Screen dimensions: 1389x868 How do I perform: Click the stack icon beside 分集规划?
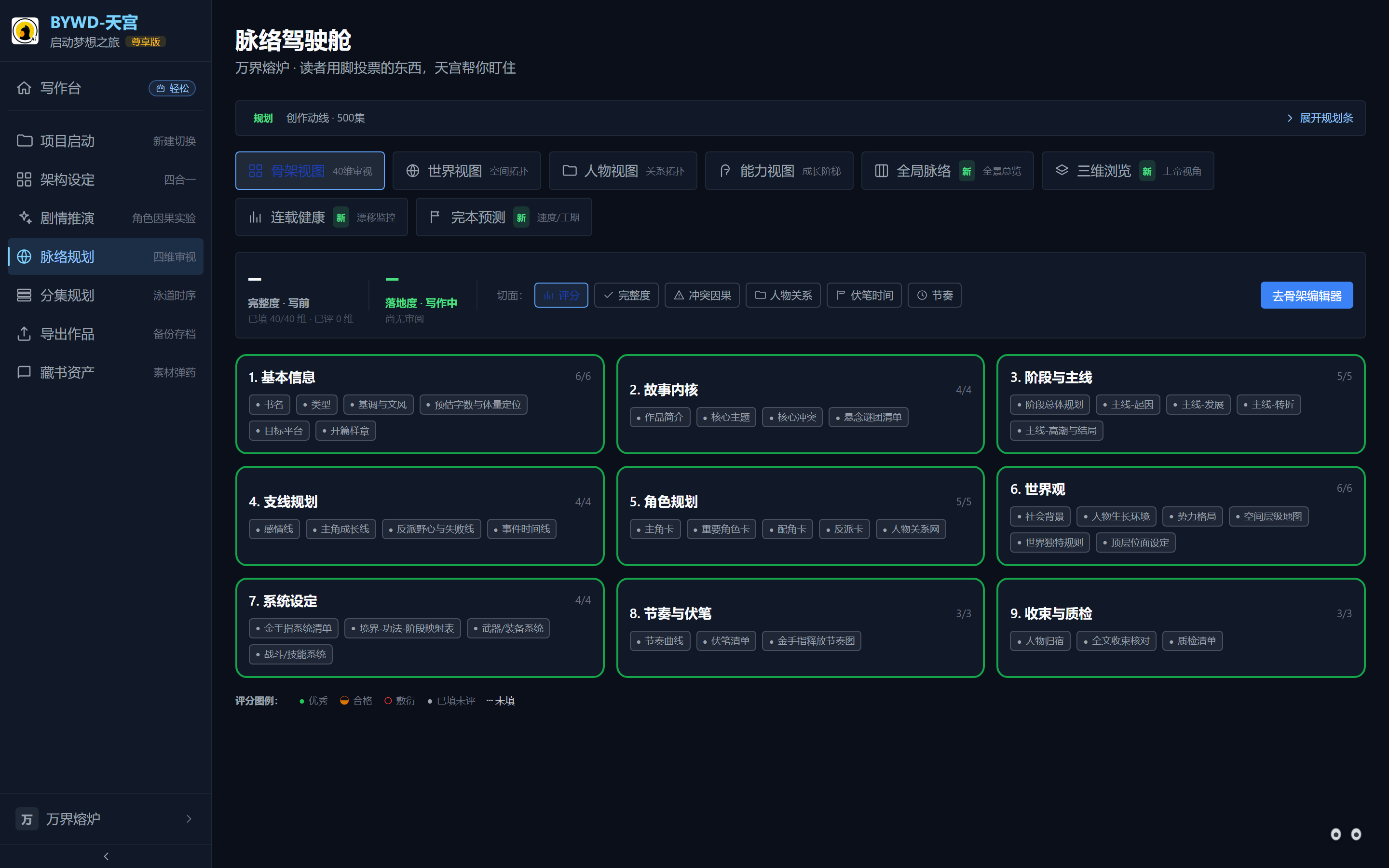click(x=24, y=295)
